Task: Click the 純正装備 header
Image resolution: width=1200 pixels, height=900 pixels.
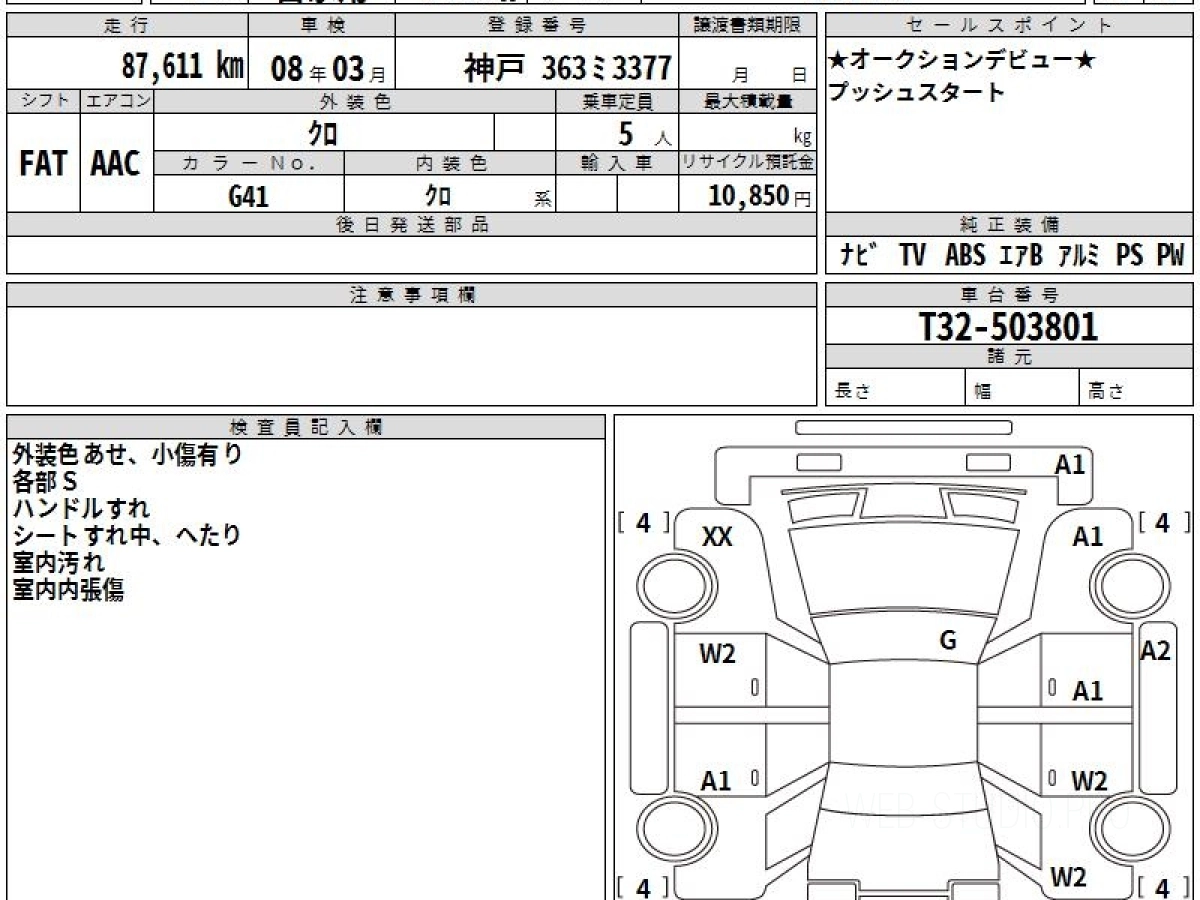Action: pos(1009,225)
